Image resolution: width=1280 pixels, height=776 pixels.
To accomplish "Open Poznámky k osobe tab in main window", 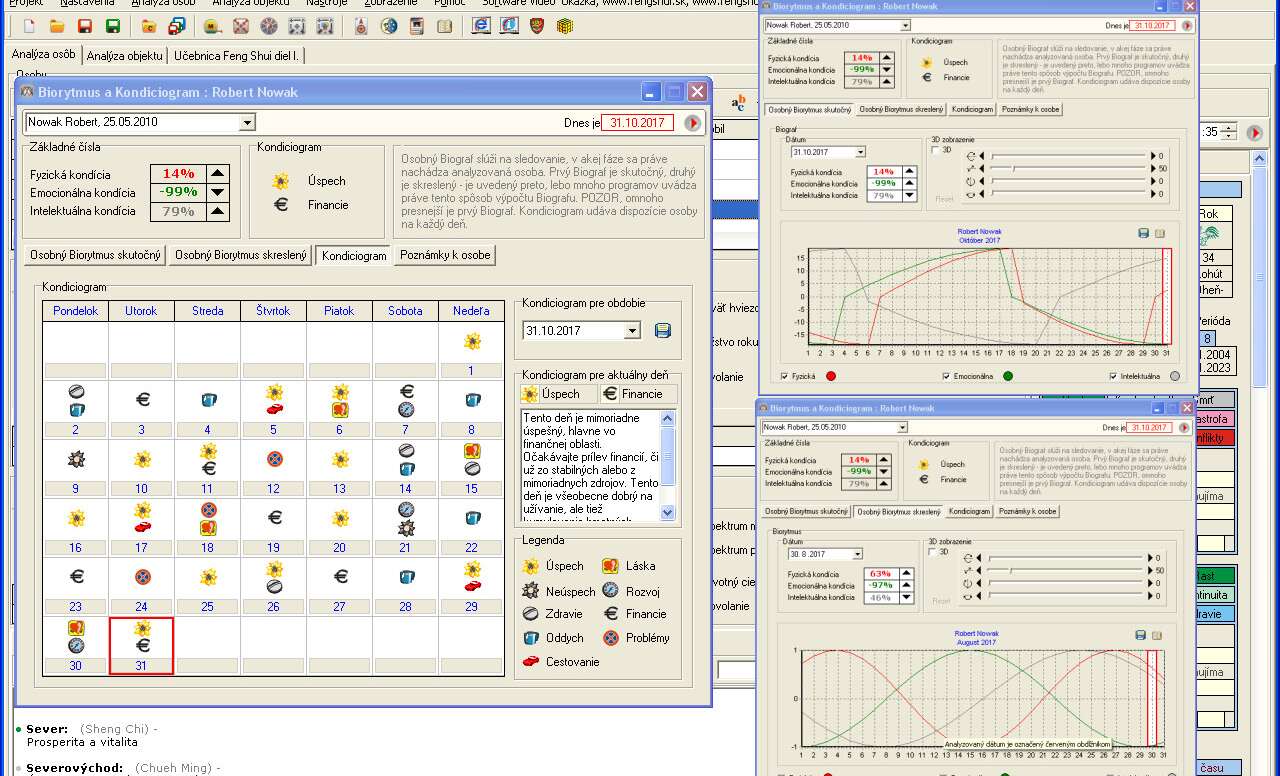I will click(445, 255).
